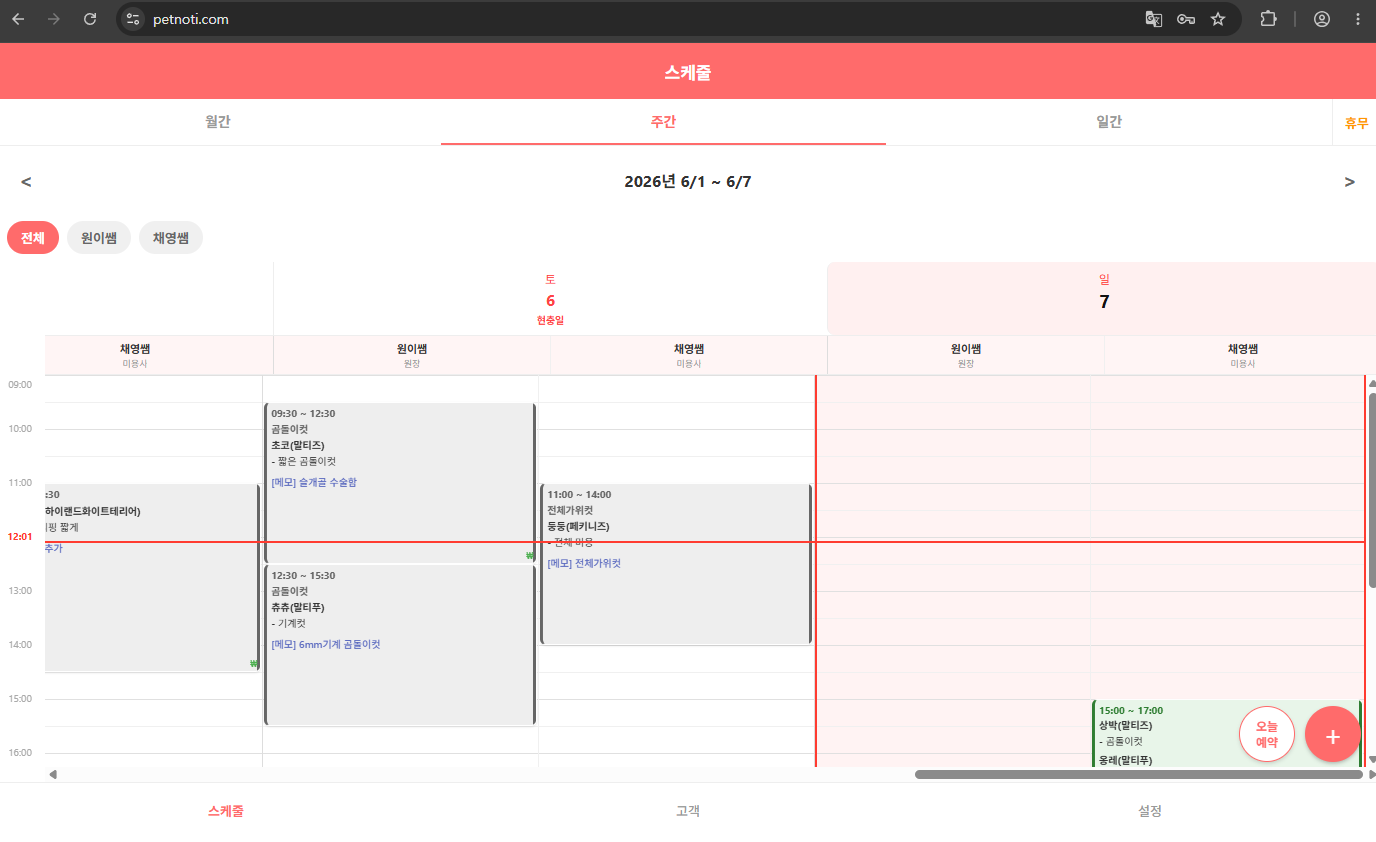
Task: Add a new reservation with the plus button
Action: pyautogui.click(x=1333, y=734)
